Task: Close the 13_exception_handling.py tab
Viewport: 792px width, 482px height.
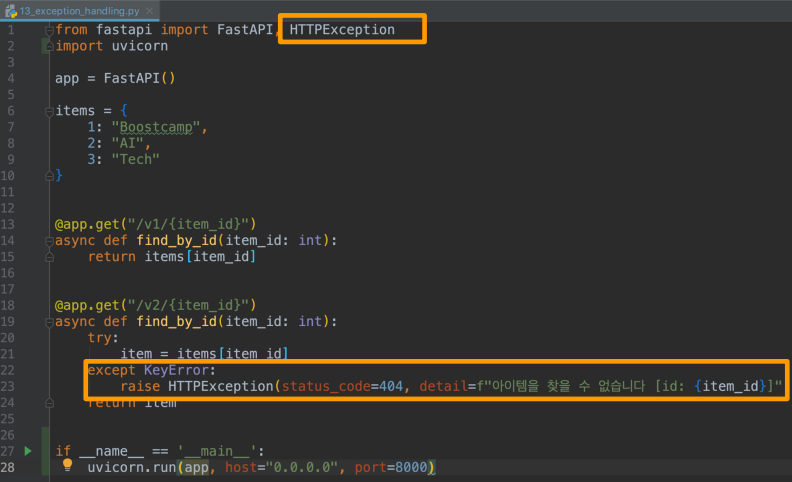Action: coord(150,10)
